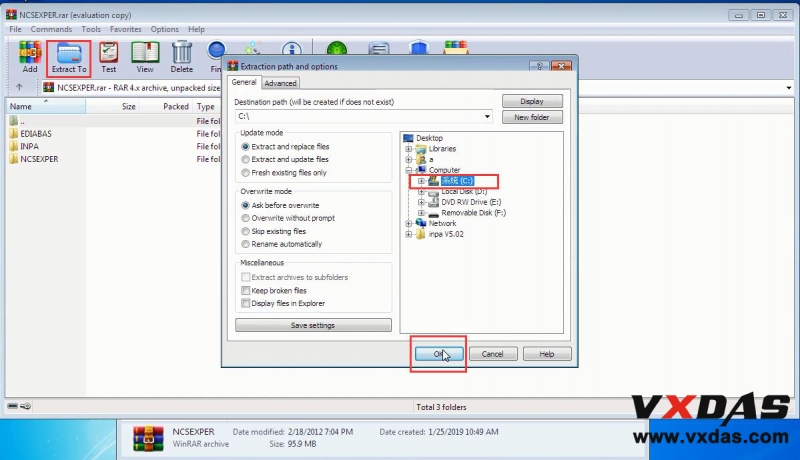Select the EDIABAS folder in archive list
Image resolution: width=800 pixels, height=460 pixels.
point(36,134)
